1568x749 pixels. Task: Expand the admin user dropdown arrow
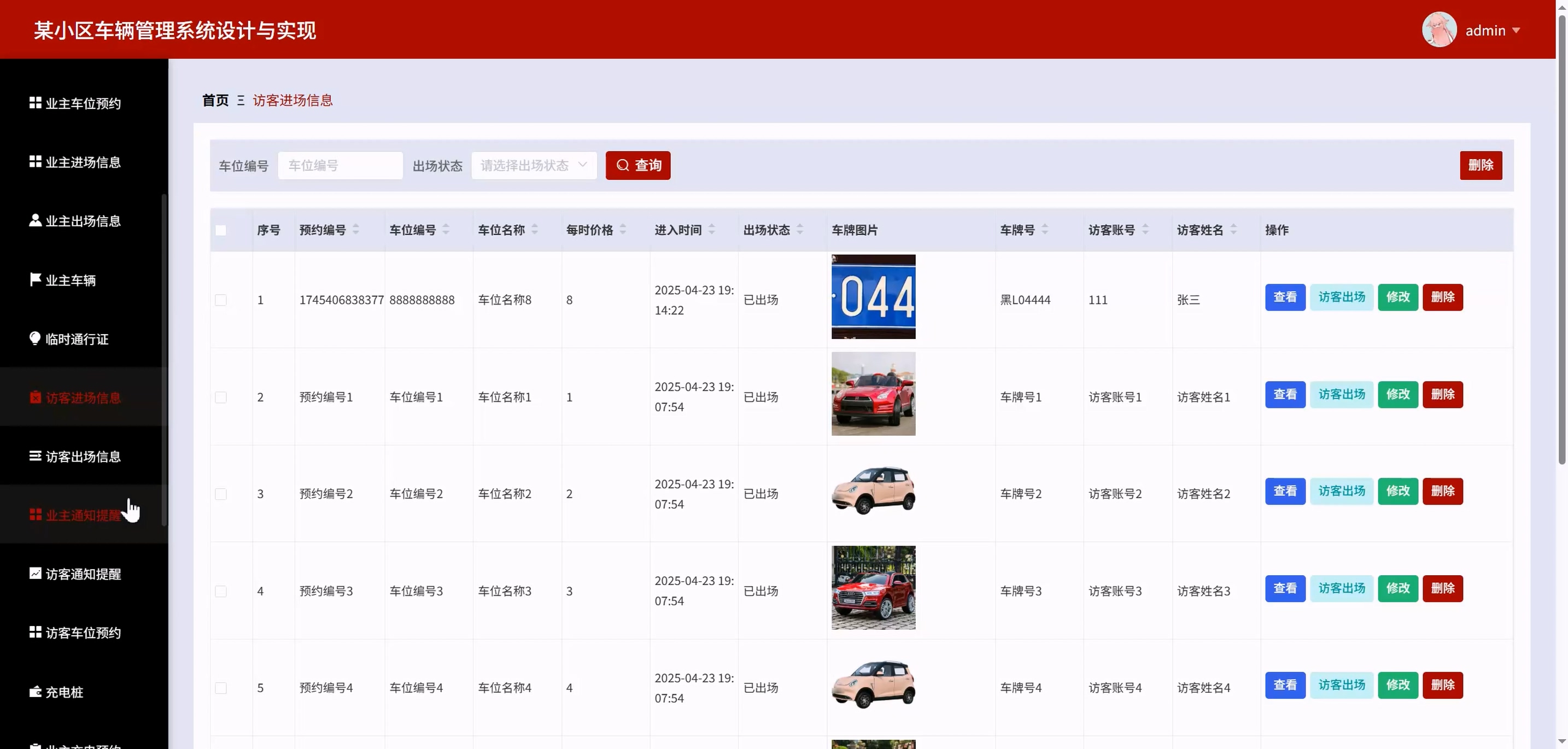tap(1516, 31)
